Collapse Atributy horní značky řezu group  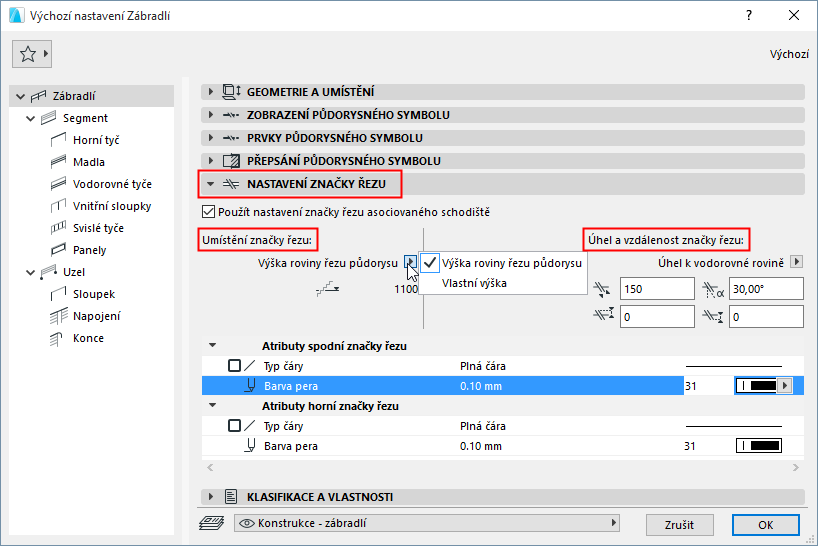pyautogui.click(x=212, y=405)
